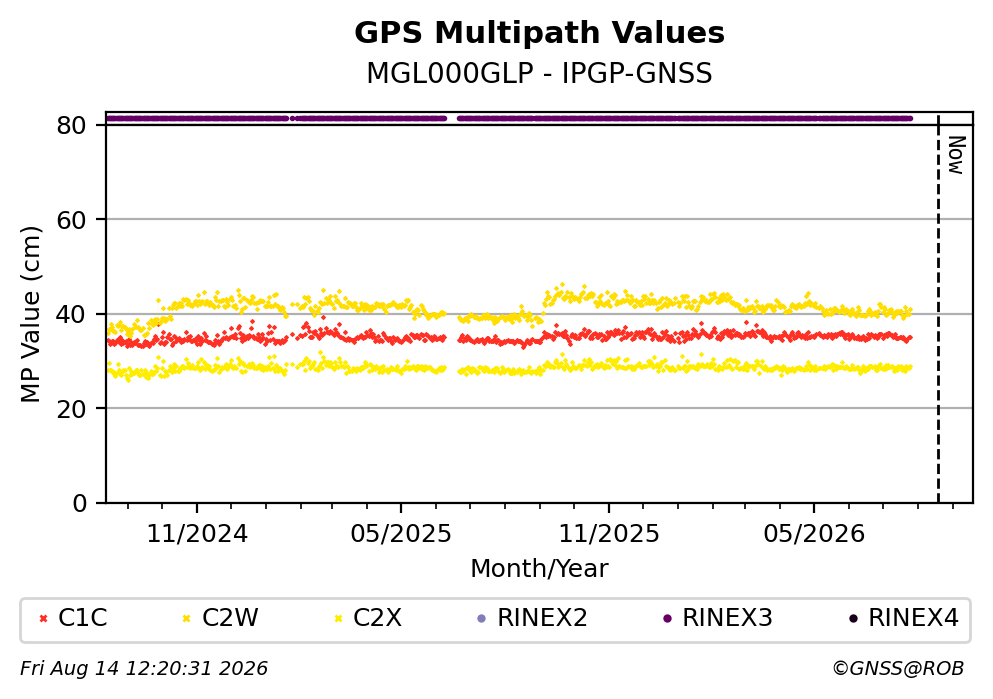Viewport: 993px width, 699px height.
Task: Click the RINEX2 legend dot
Action: pos(481,619)
